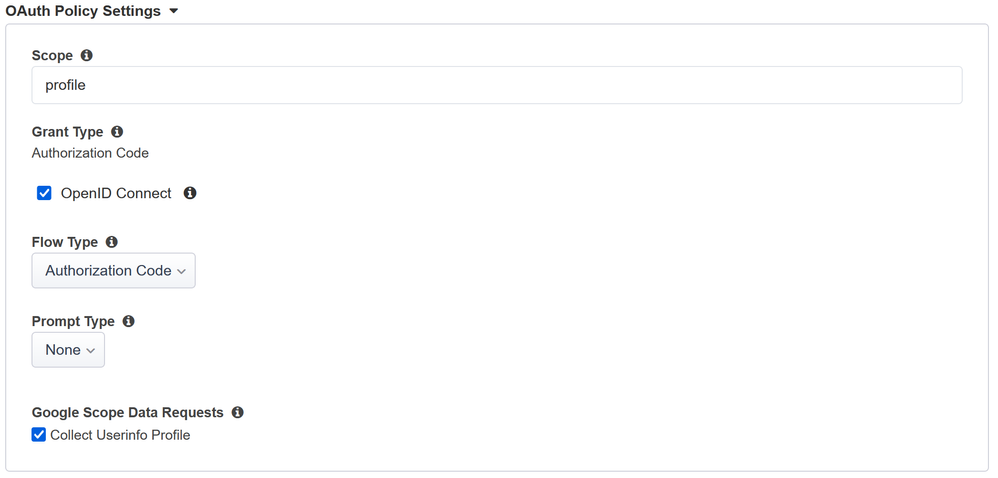Click the Scope field label
Screen dimensions: 998x478
(52, 56)
